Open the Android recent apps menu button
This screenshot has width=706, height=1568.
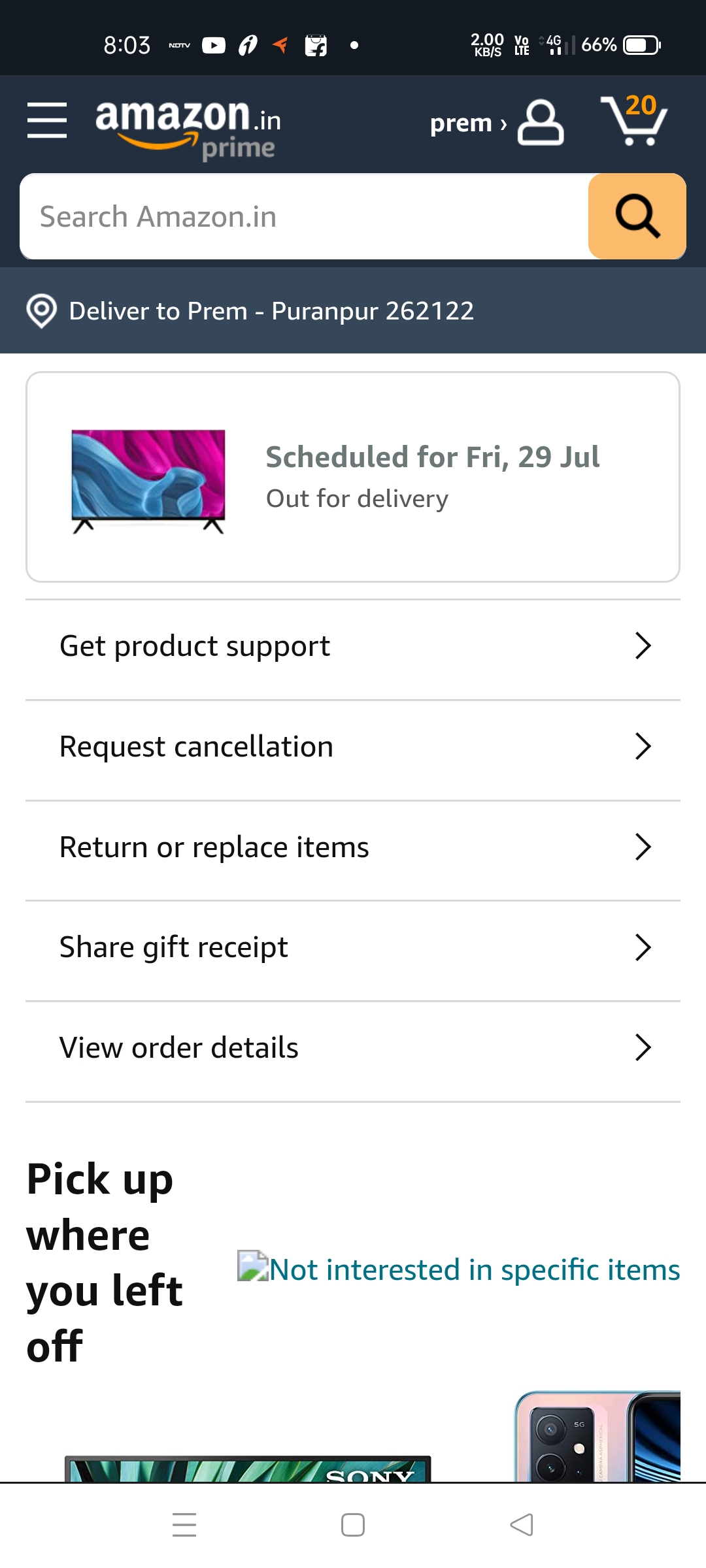(184, 1525)
